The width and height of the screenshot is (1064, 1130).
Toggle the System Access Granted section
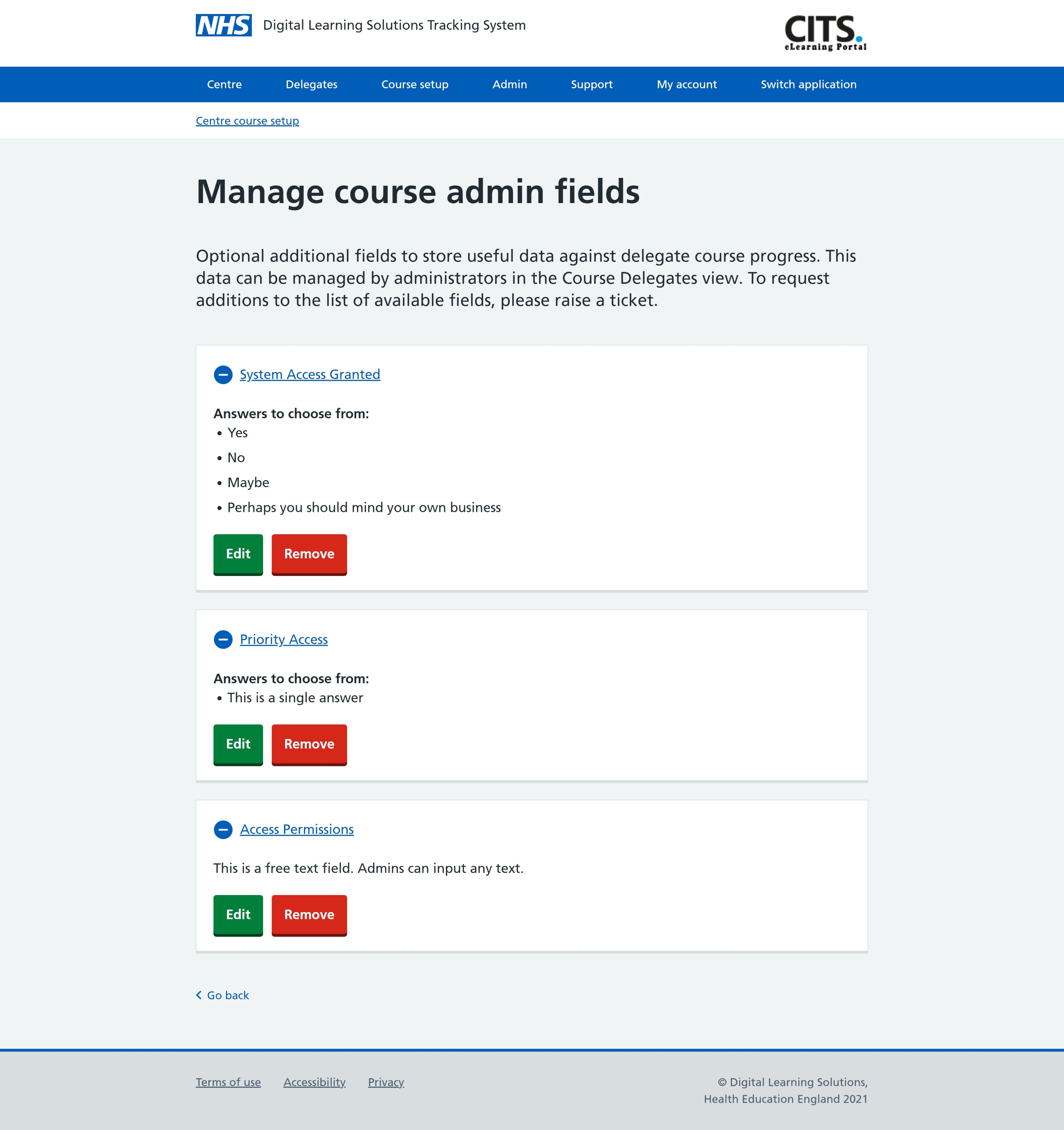(x=309, y=375)
